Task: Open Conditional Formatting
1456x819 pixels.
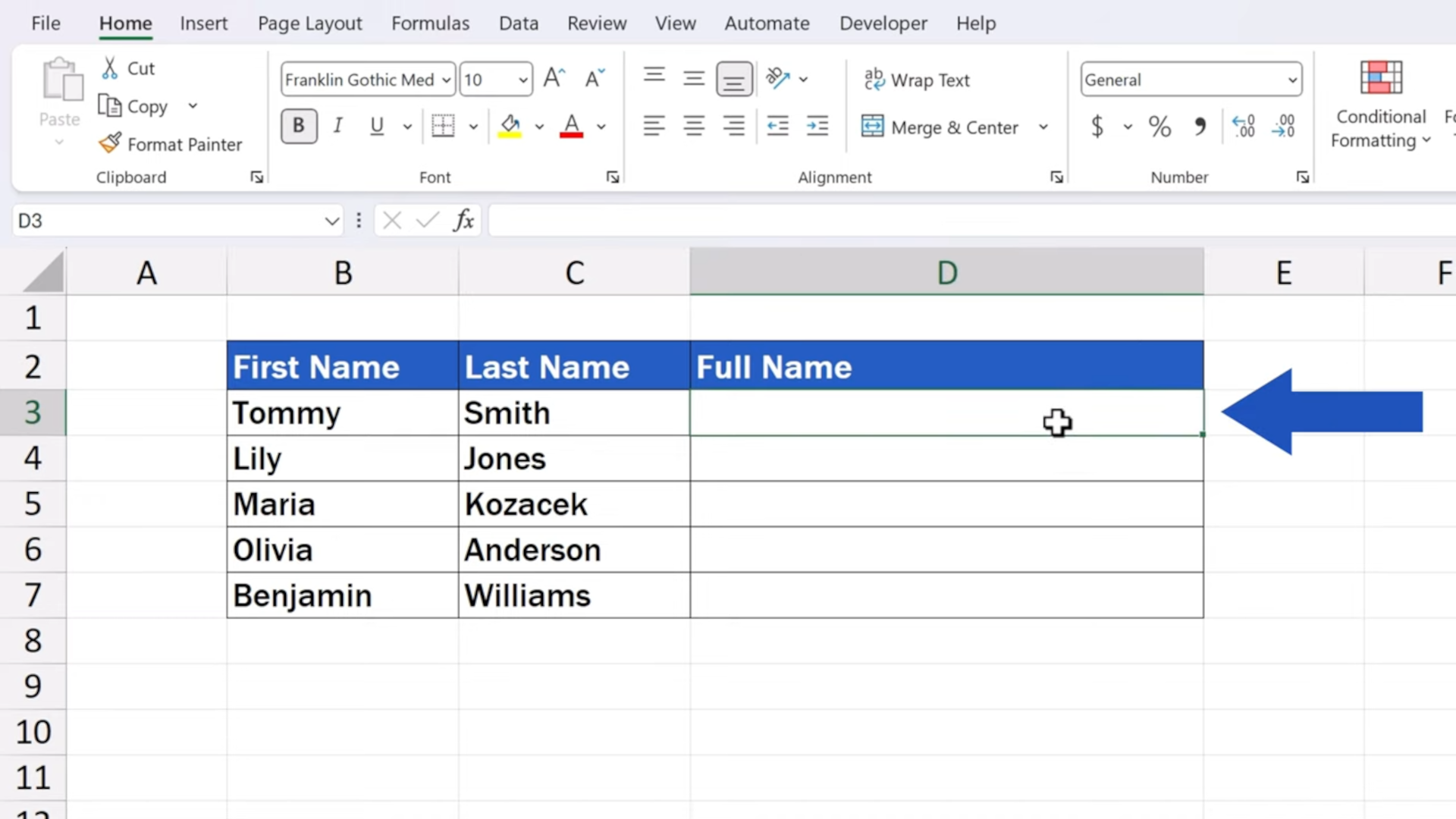Action: click(x=1379, y=106)
